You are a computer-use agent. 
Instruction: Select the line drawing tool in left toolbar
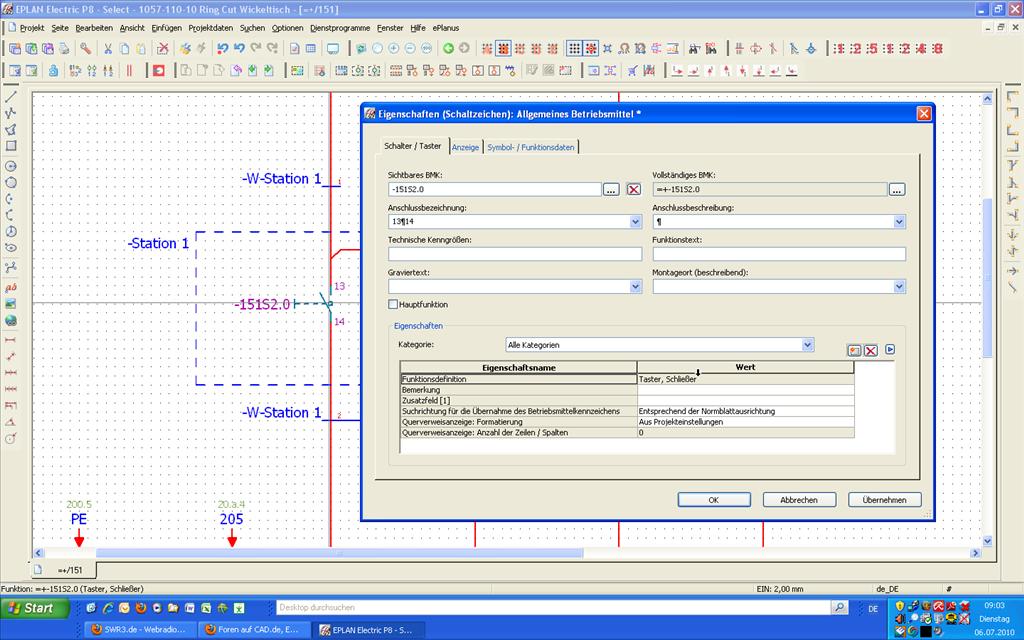point(11,97)
